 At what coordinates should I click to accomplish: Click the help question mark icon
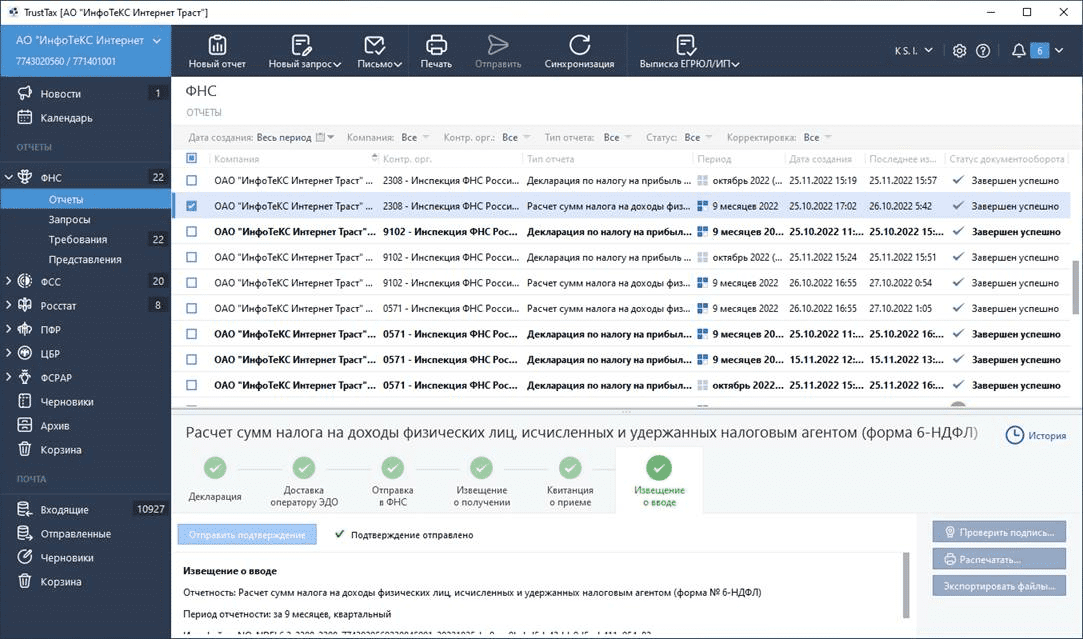pos(983,51)
